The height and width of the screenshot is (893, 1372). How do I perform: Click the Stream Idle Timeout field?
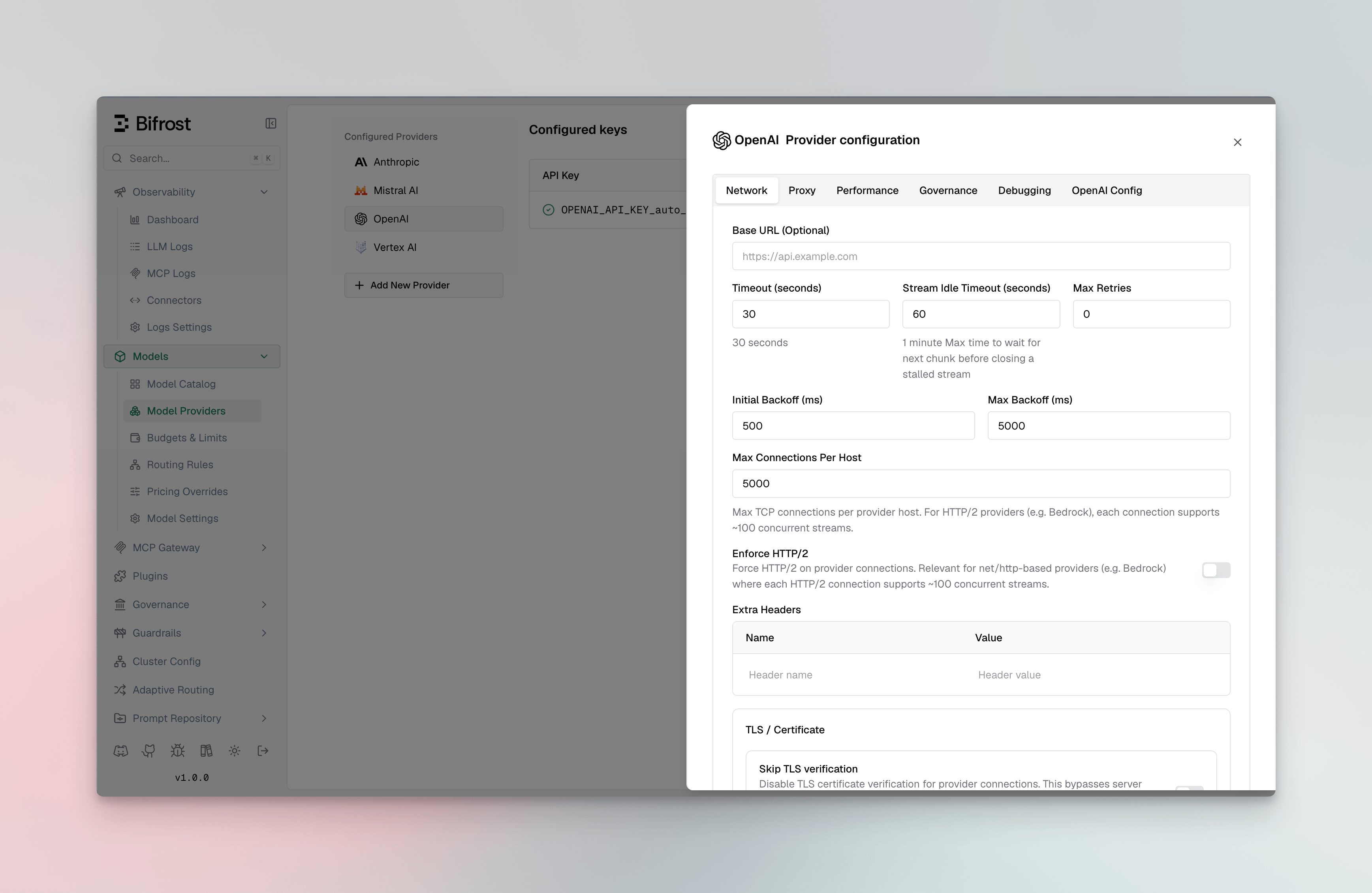[x=981, y=315]
